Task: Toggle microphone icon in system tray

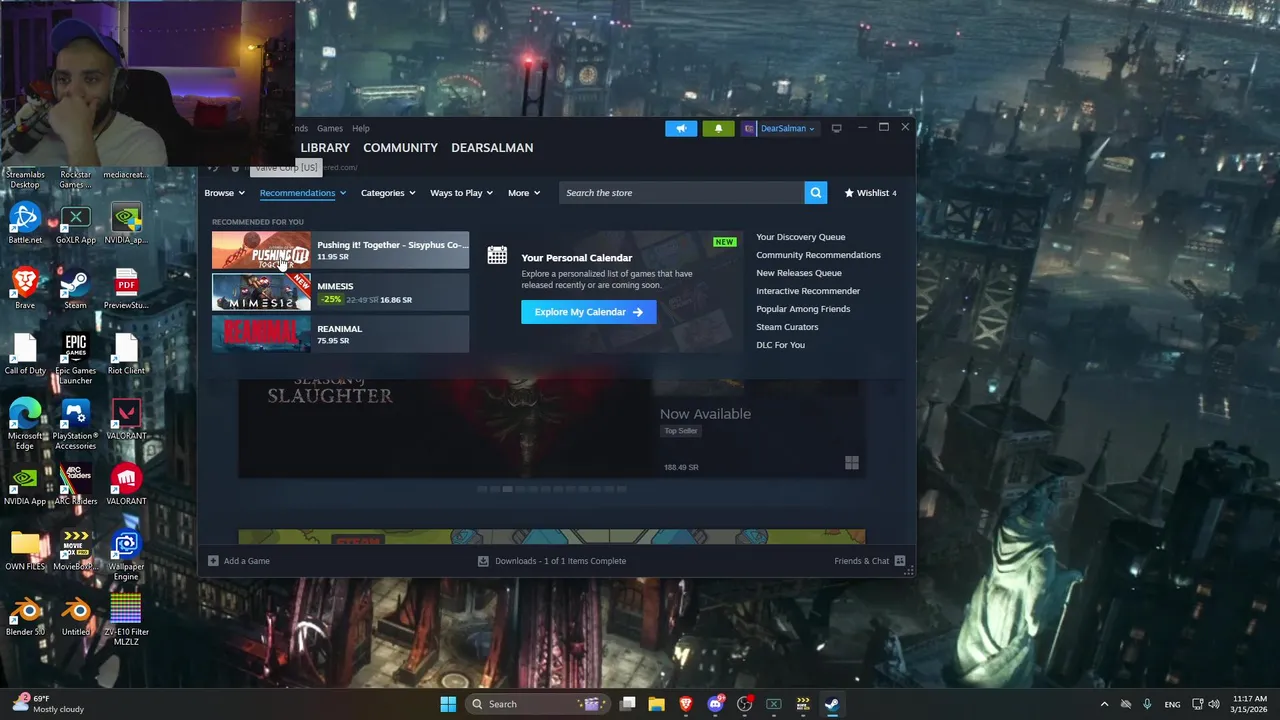Action: 1147,704
